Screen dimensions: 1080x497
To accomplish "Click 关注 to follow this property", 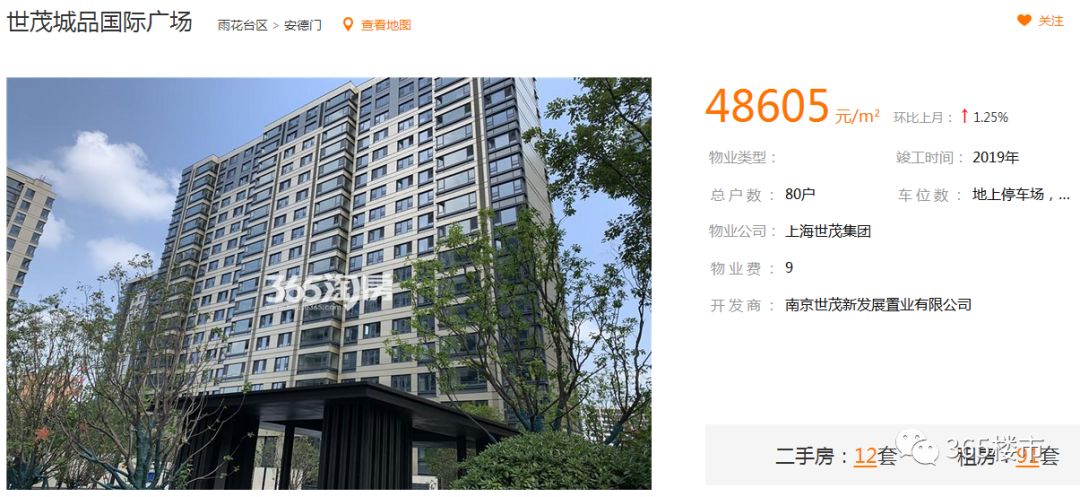I will click(x=1050, y=21).
